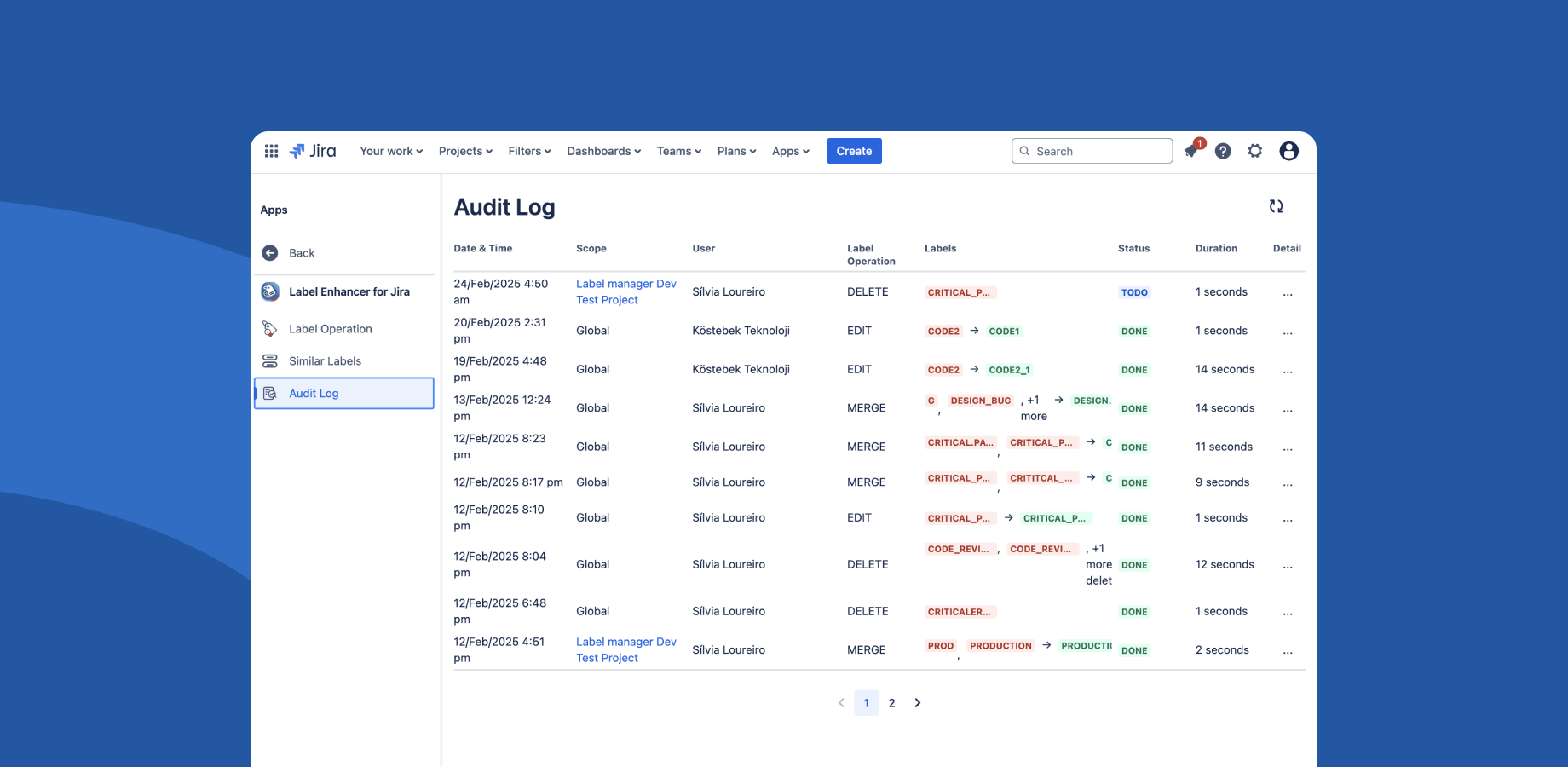Click the DESIGN_BUG label tag

click(981, 401)
